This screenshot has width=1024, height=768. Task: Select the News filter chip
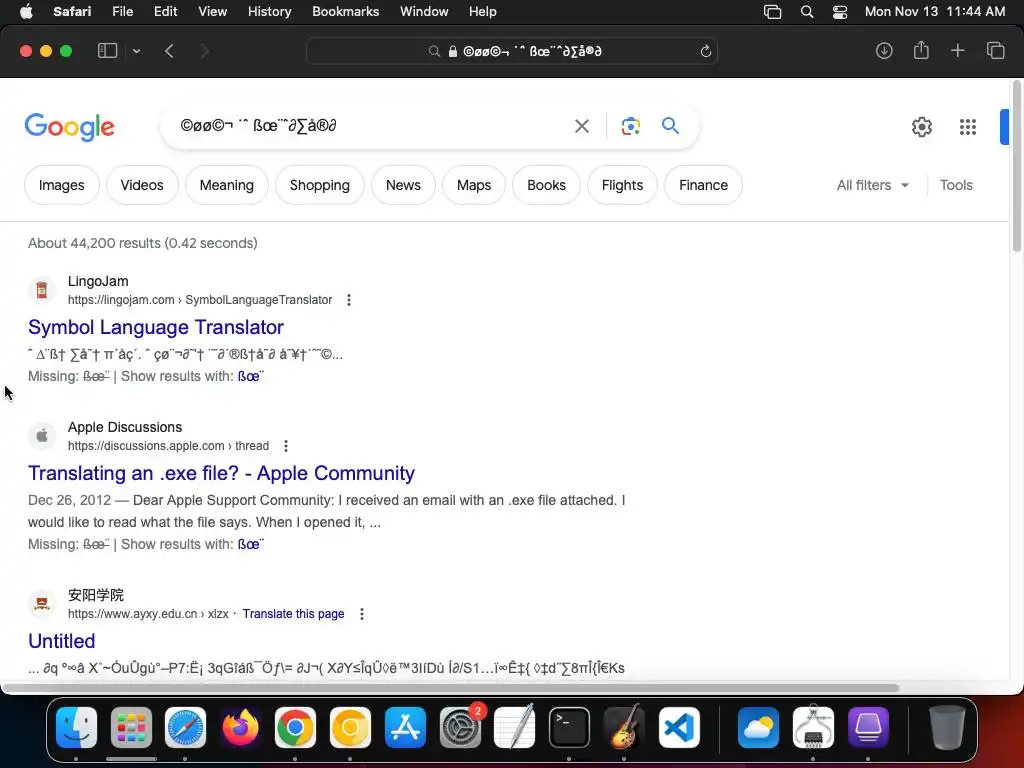coord(403,185)
